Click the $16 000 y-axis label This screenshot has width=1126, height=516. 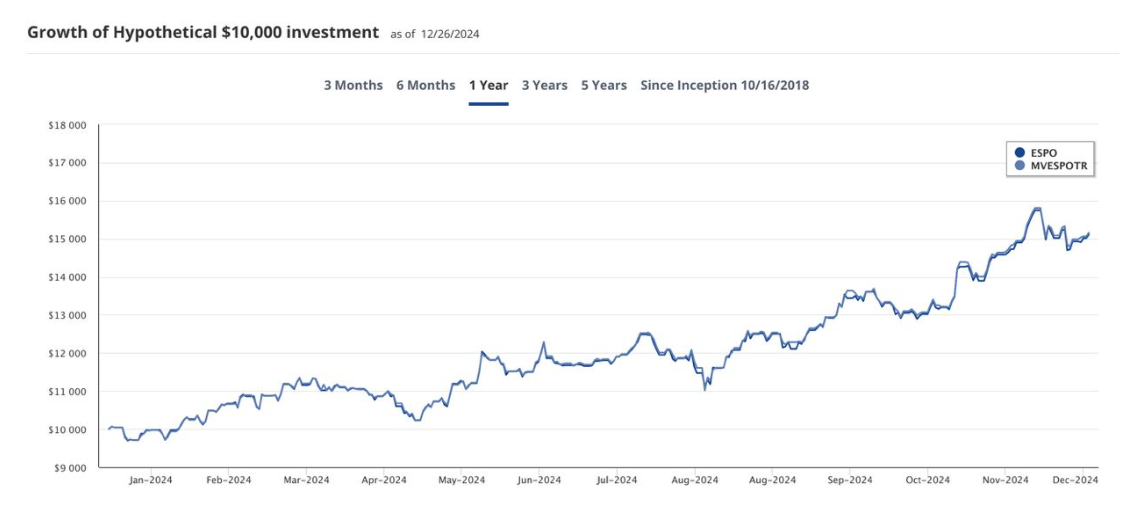point(69,201)
